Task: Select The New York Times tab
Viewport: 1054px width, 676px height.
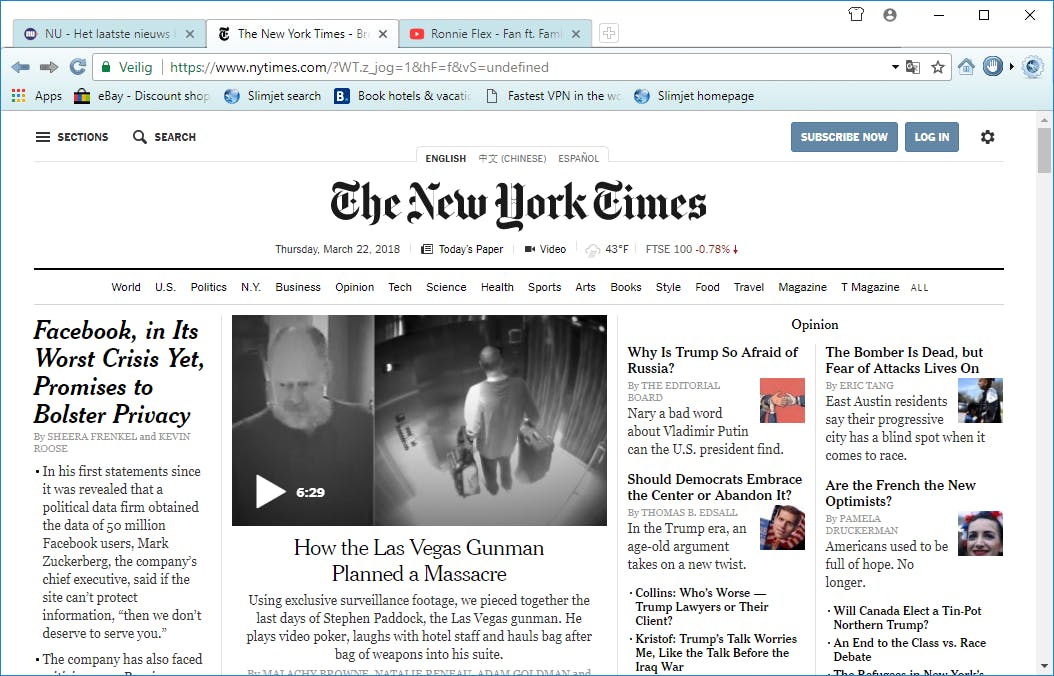Action: pyautogui.click(x=302, y=34)
